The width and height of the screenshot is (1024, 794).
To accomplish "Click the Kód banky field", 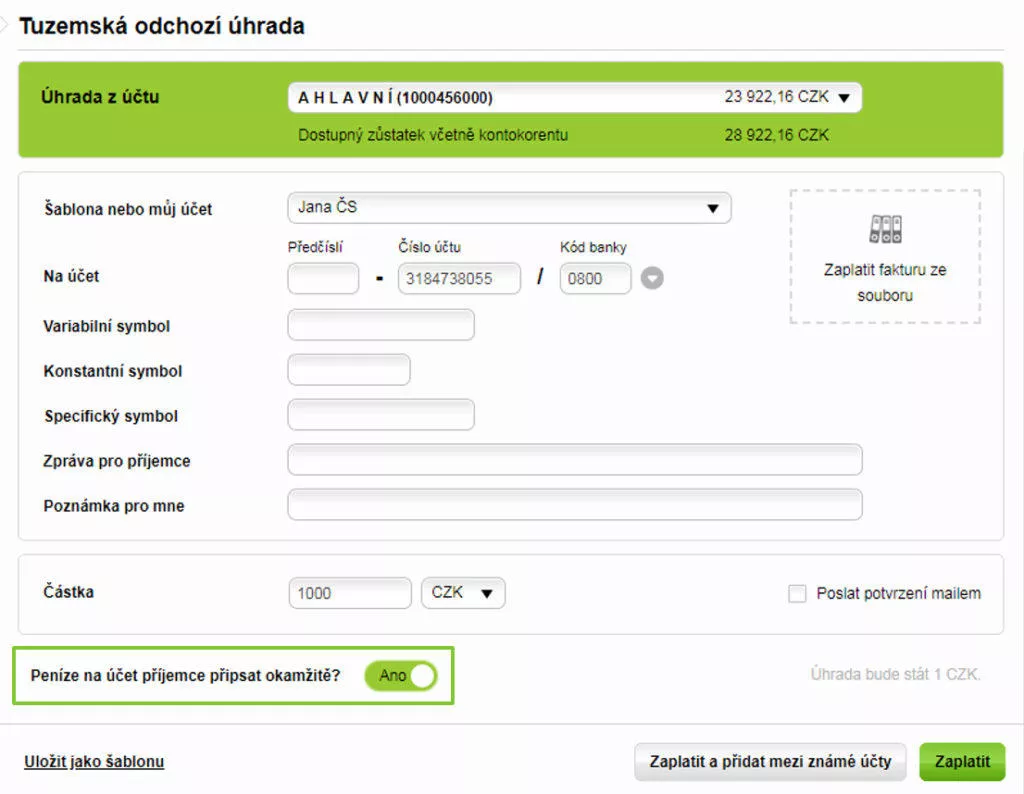I will [595, 279].
